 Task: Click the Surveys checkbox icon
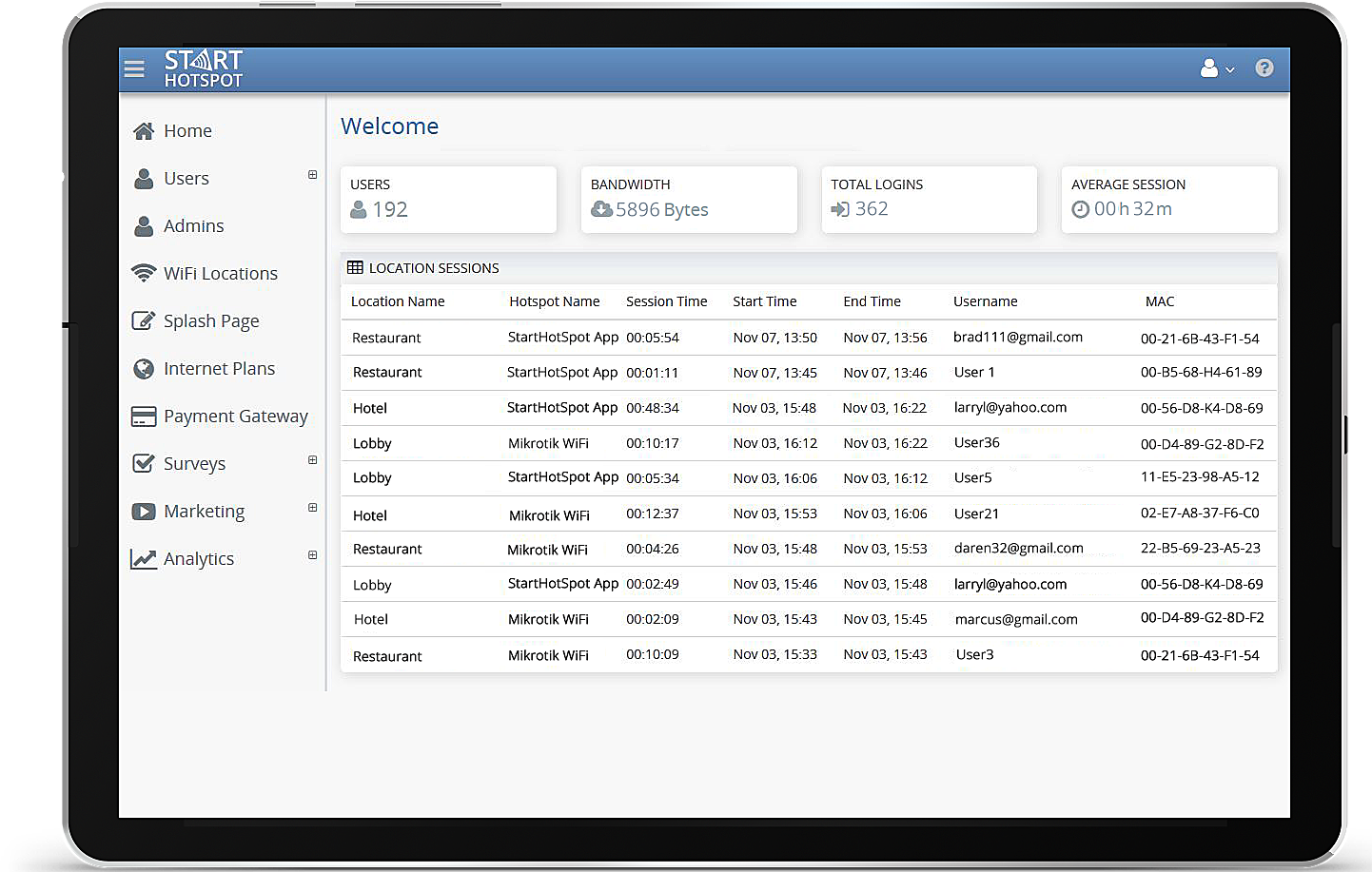(x=144, y=463)
